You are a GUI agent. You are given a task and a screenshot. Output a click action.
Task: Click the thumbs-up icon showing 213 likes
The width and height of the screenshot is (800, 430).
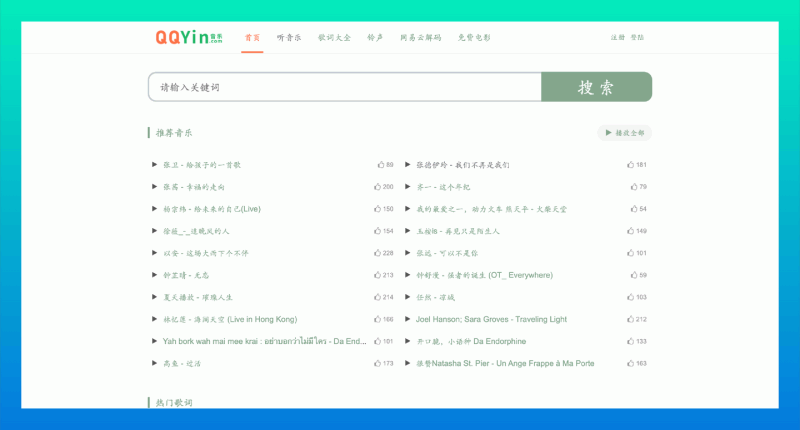click(377, 275)
